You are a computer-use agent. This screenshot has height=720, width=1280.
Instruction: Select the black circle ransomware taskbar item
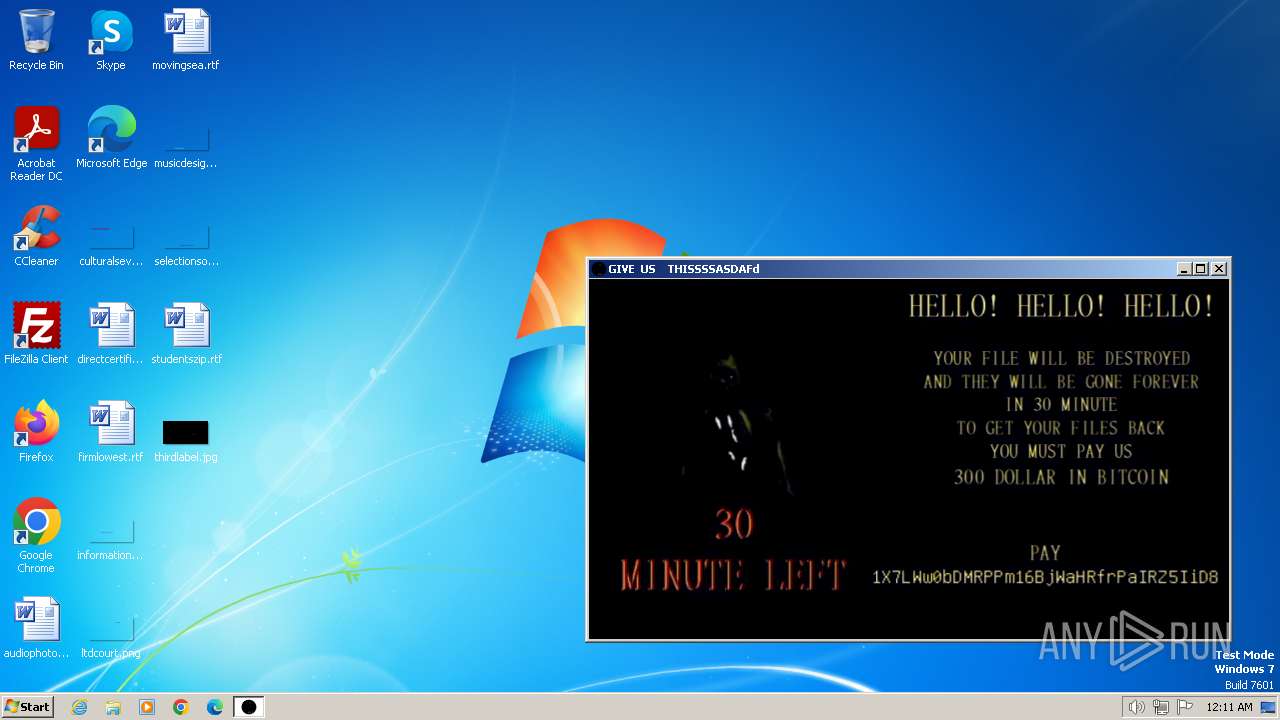[x=249, y=707]
